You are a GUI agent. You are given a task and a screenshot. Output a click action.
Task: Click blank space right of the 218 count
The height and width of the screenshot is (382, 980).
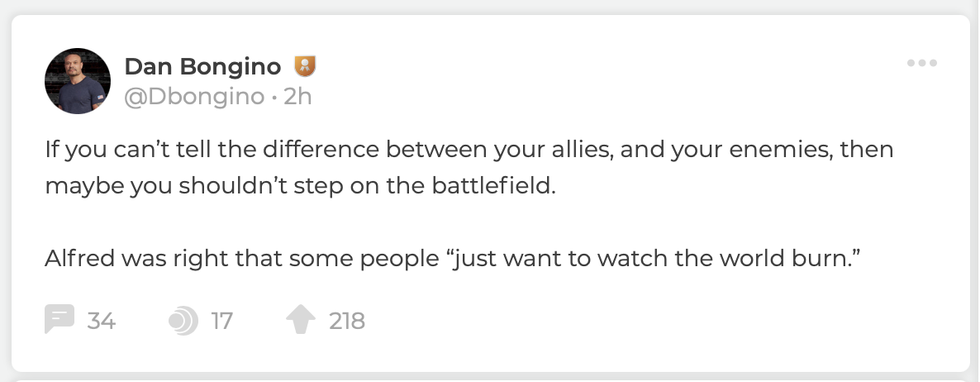coord(625,321)
